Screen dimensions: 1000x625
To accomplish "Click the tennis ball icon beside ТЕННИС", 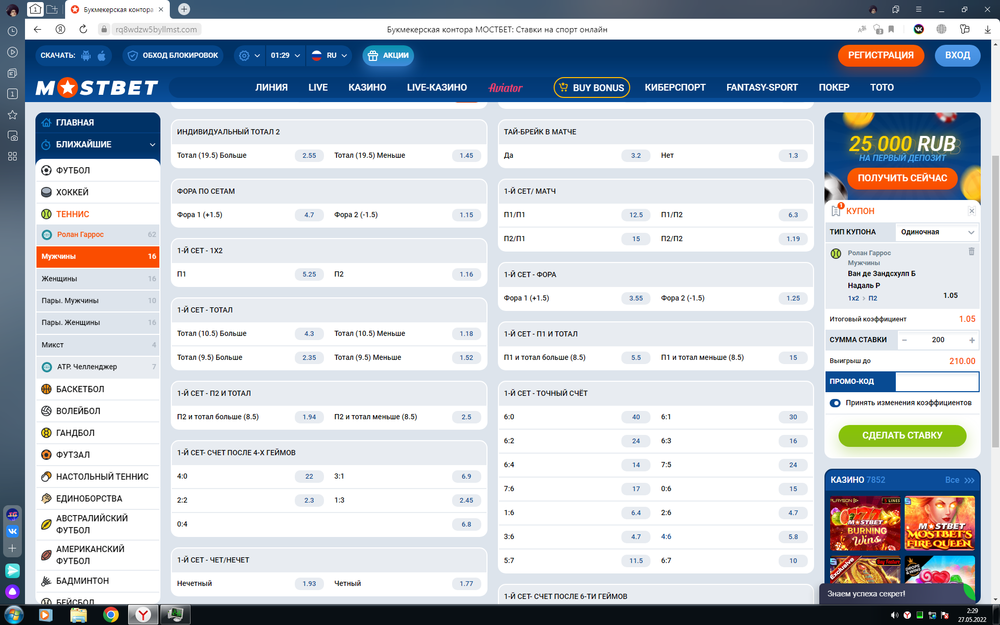I will coord(46,214).
